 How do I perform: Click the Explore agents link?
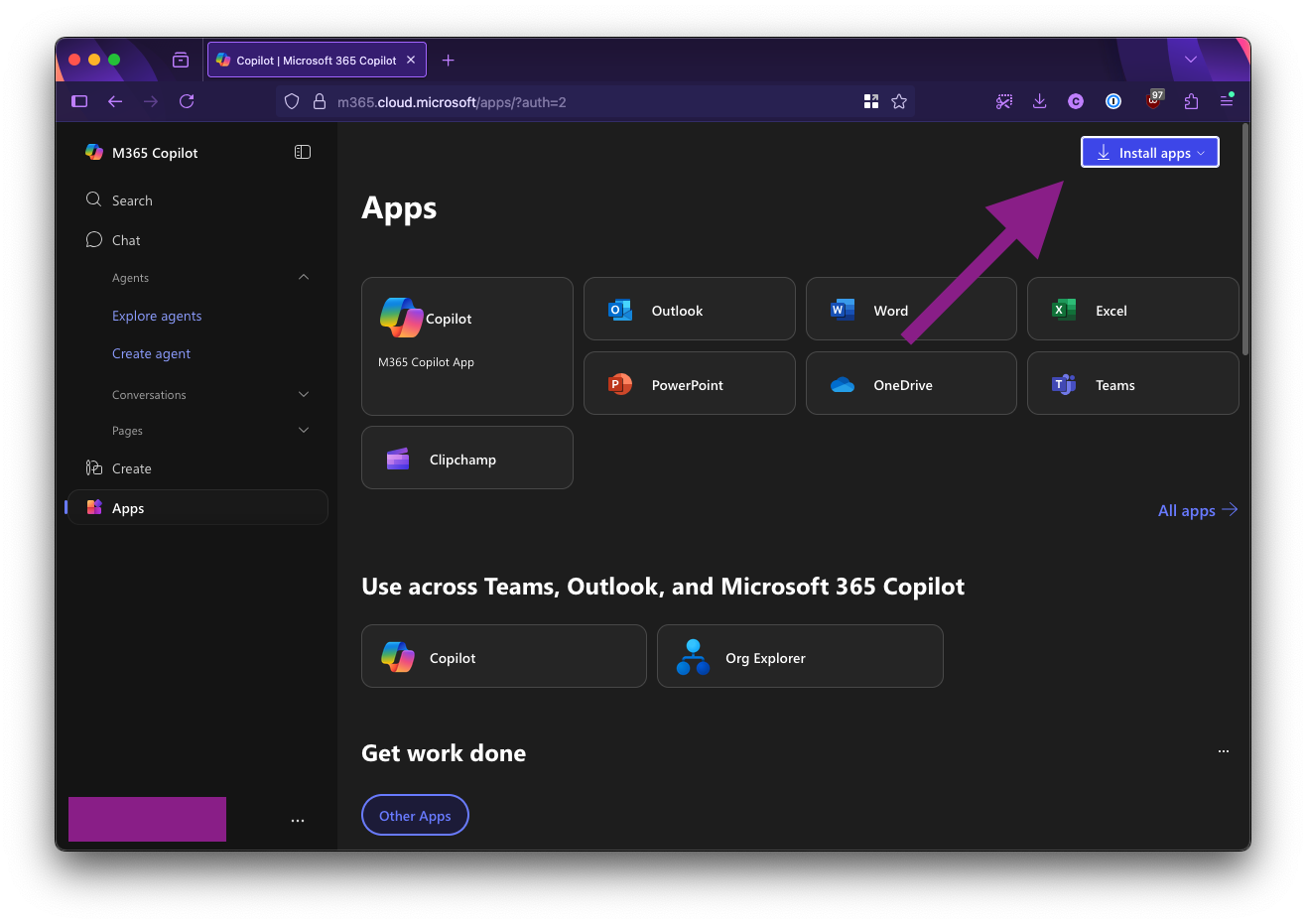(157, 316)
